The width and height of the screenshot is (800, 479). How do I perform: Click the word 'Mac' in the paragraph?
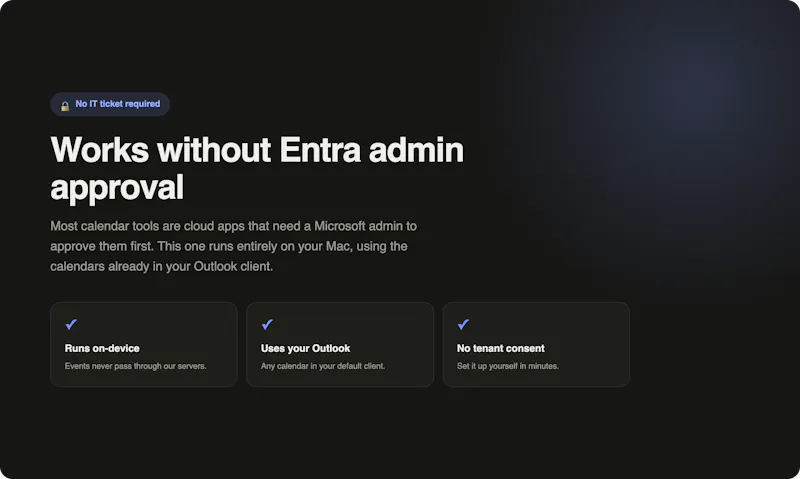(x=338, y=246)
